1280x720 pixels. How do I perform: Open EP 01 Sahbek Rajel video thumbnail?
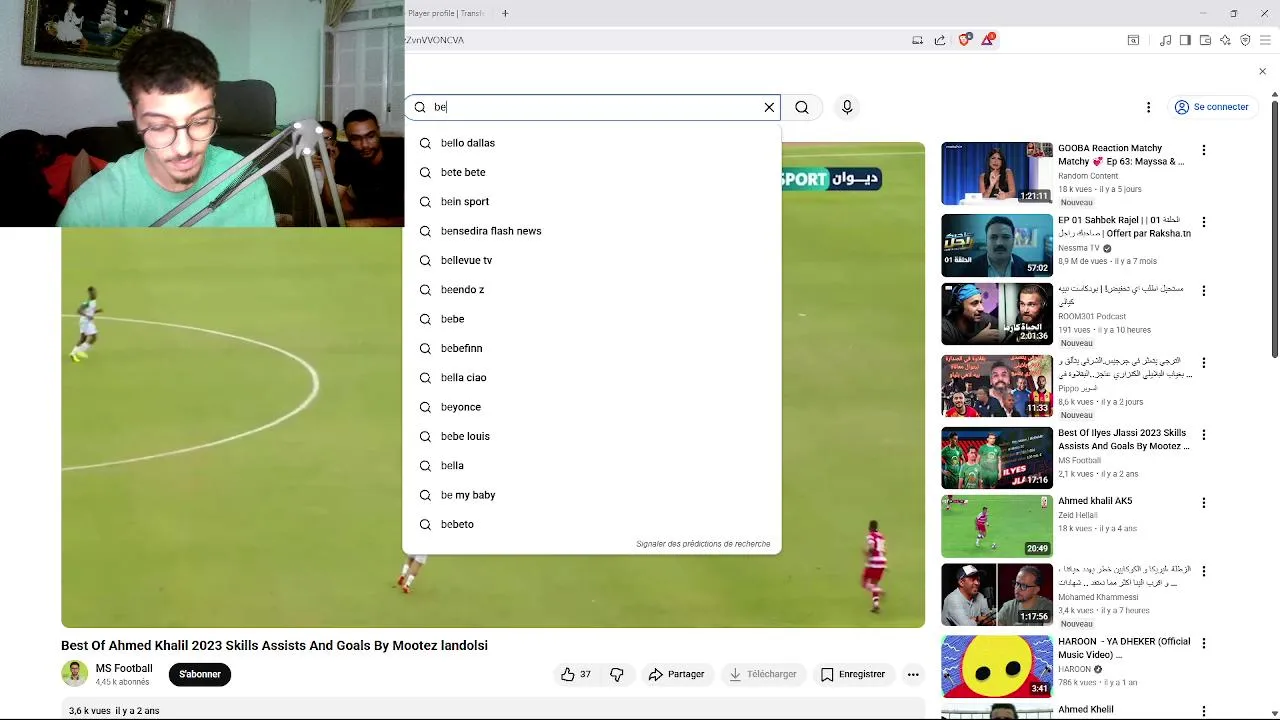[997, 245]
